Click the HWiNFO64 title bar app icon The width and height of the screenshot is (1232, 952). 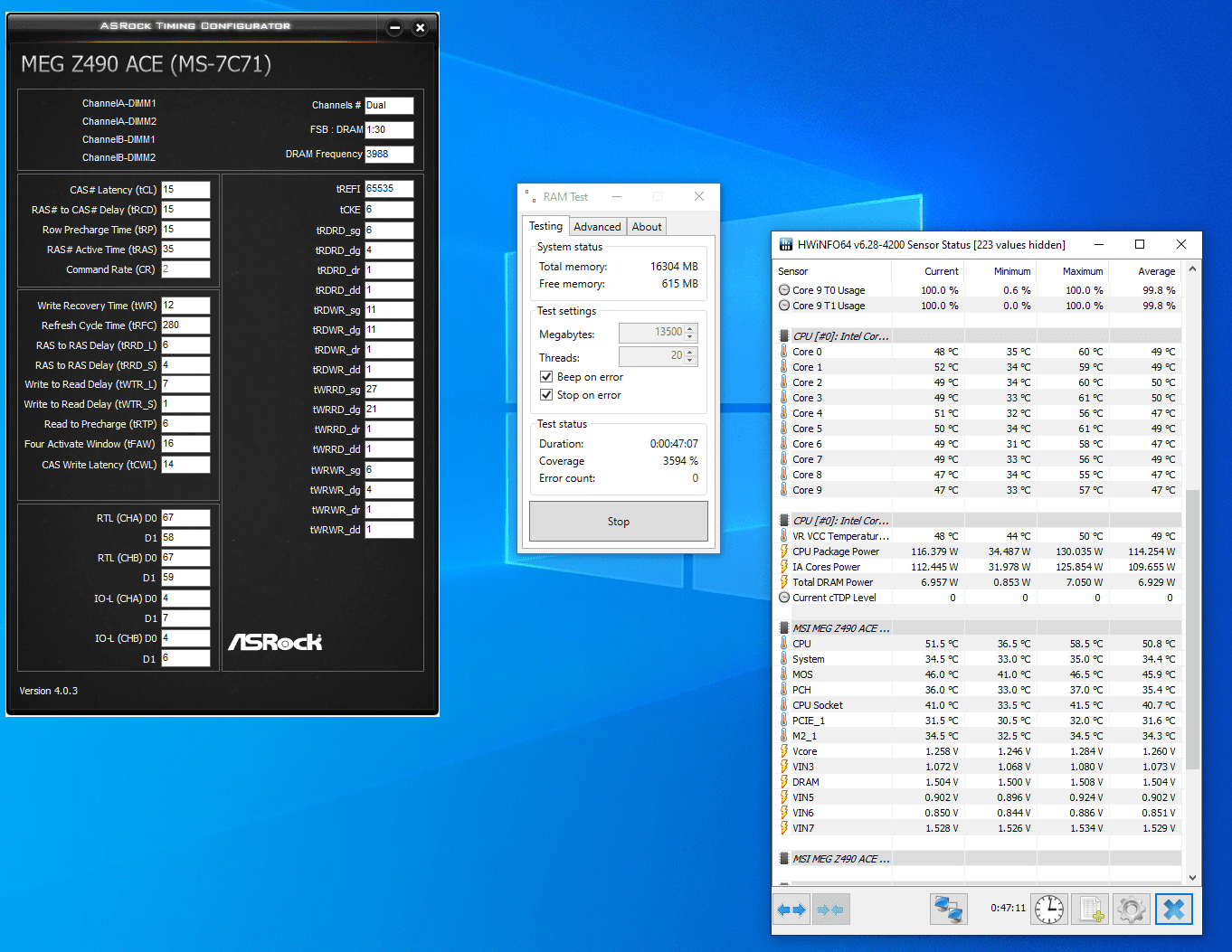[786, 244]
